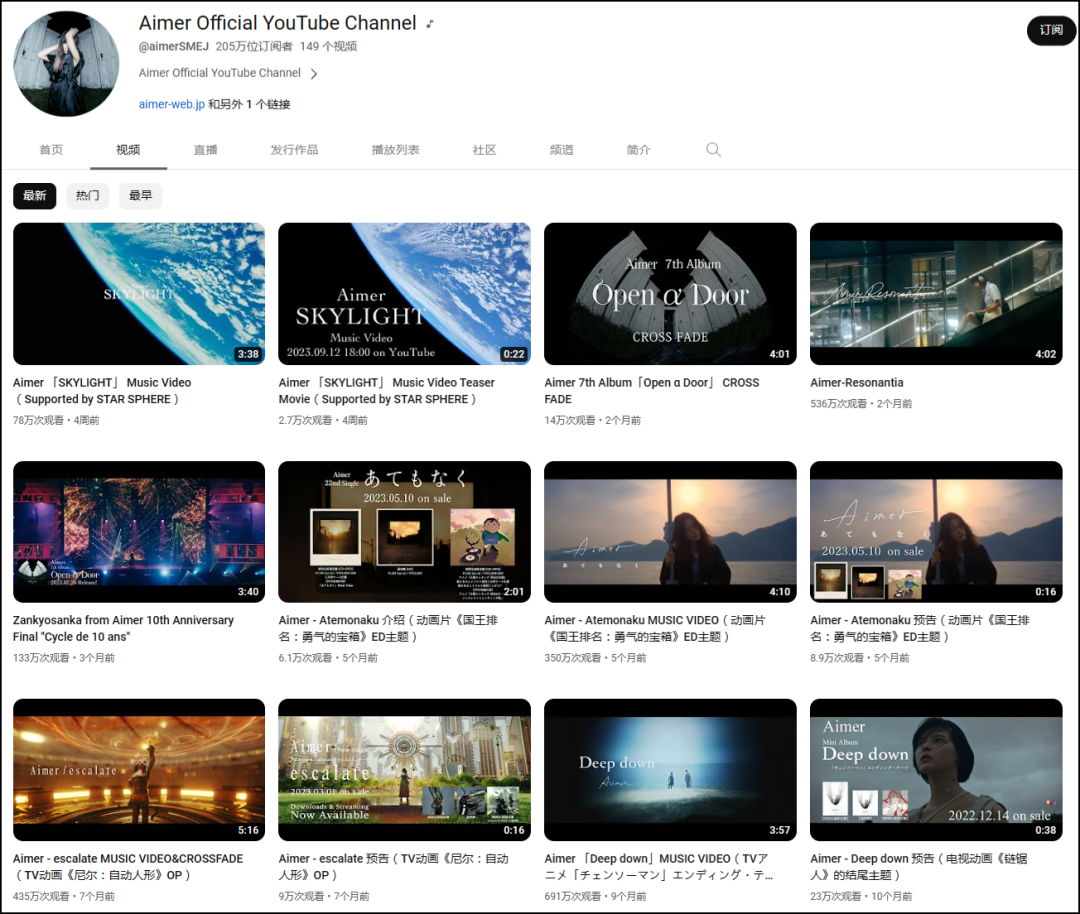This screenshot has width=1080, height=914.
Task: Play the Zankyosanka live video thumbnail
Action: tap(139, 532)
